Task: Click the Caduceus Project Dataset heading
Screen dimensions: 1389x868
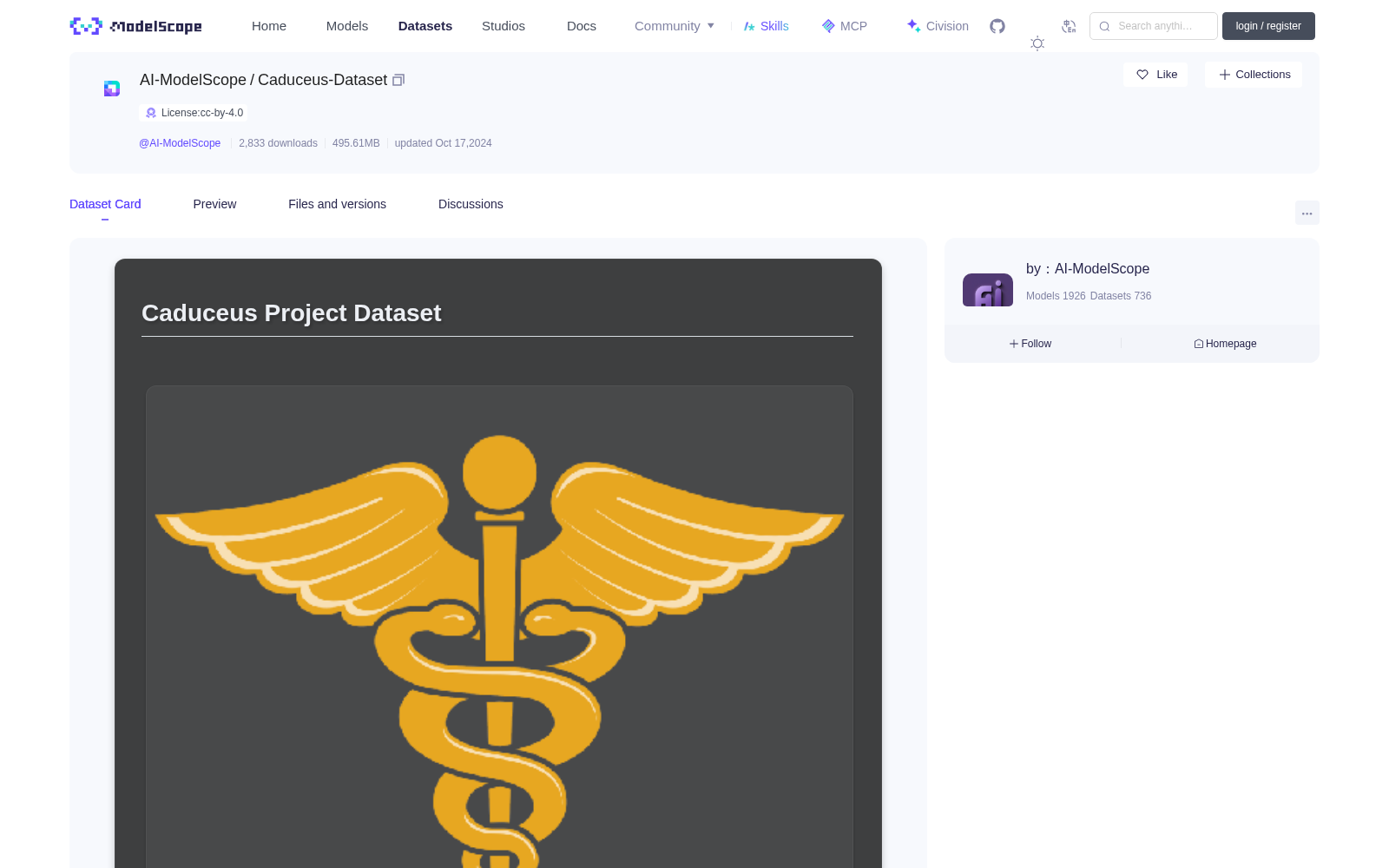Action: coord(291,312)
